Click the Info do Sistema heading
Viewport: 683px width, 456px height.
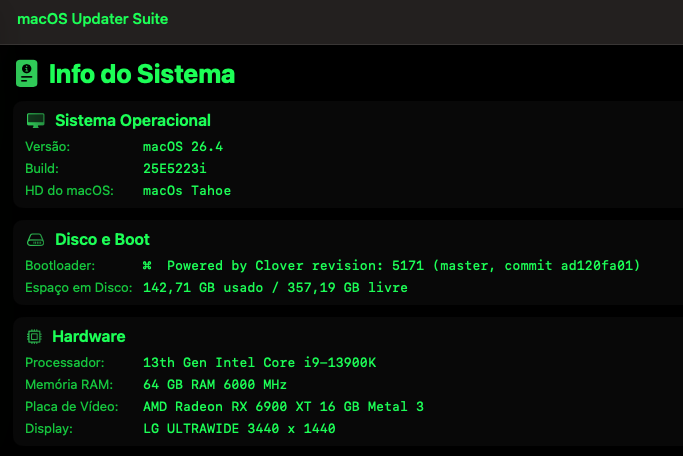142,74
